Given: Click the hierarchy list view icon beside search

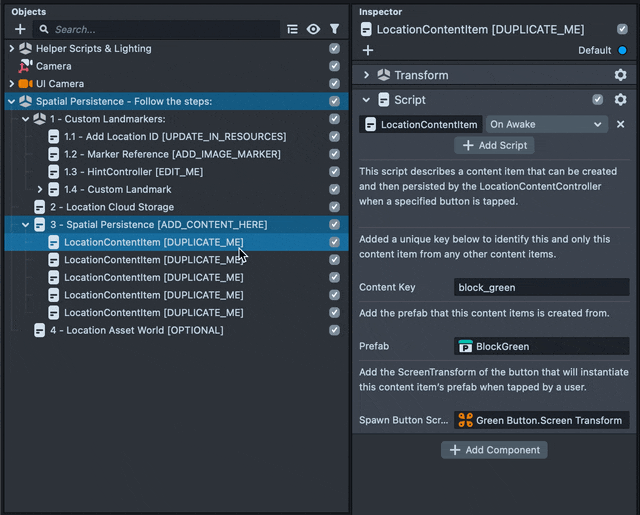Looking at the screenshot, I should point(292,30).
